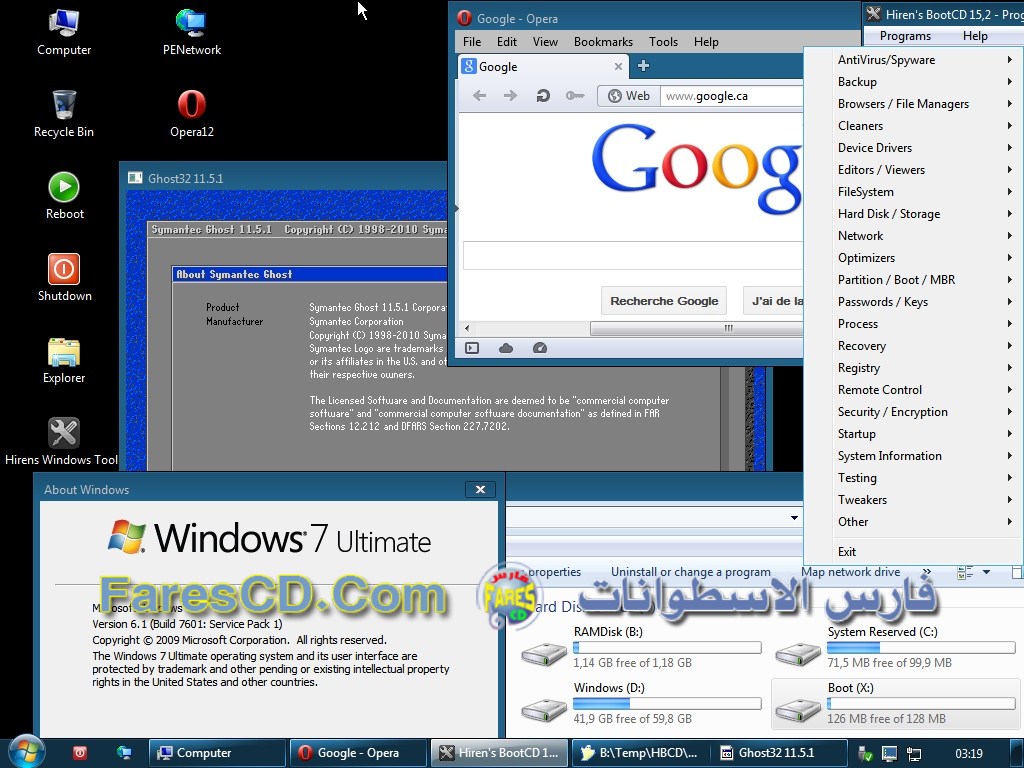Screen dimensions: 1024x768
Task: Click the Opera password wand key icon
Action: pos(575,96)
